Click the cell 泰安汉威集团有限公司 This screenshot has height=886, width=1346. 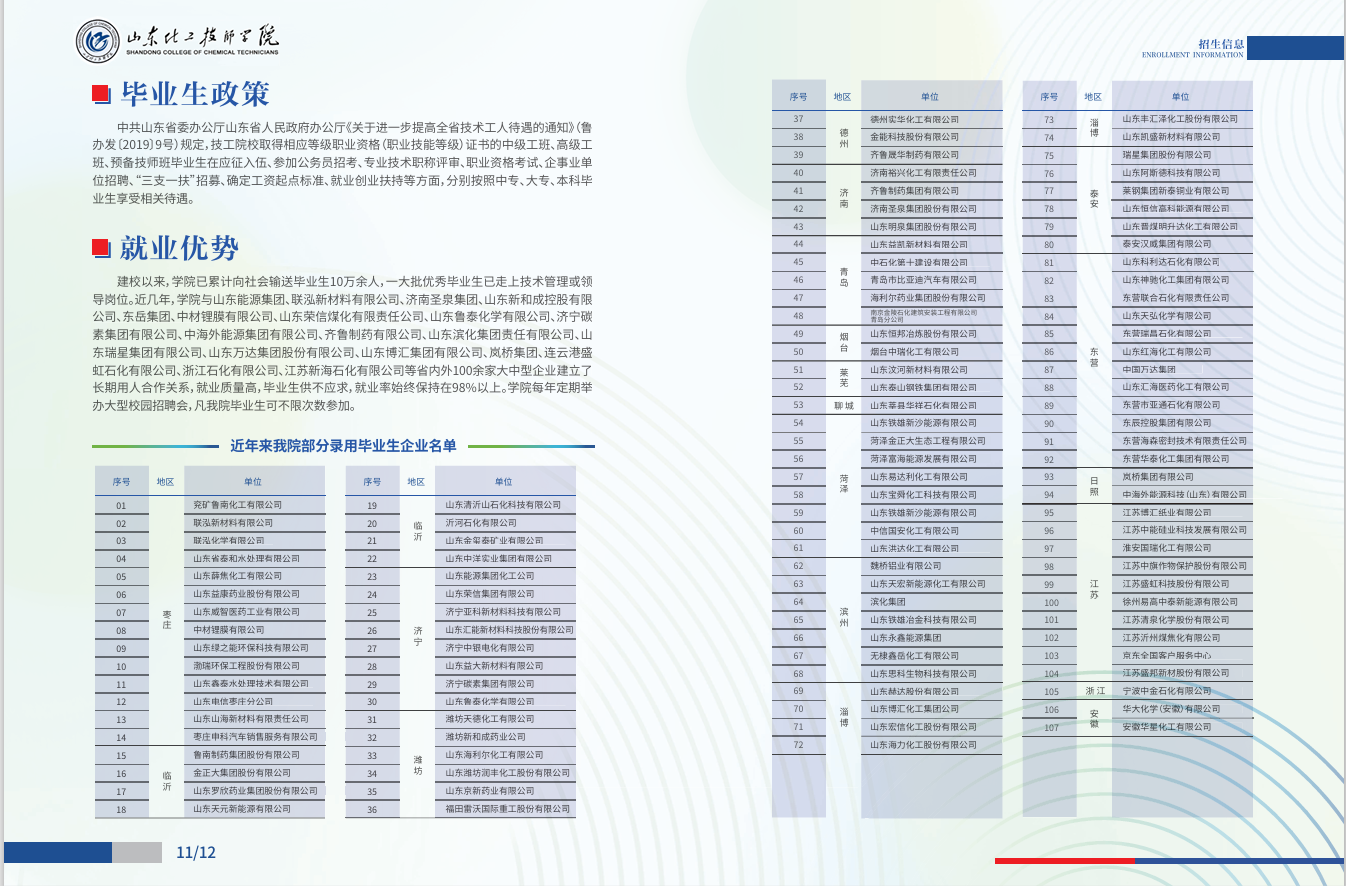(x=1166, y=244)
